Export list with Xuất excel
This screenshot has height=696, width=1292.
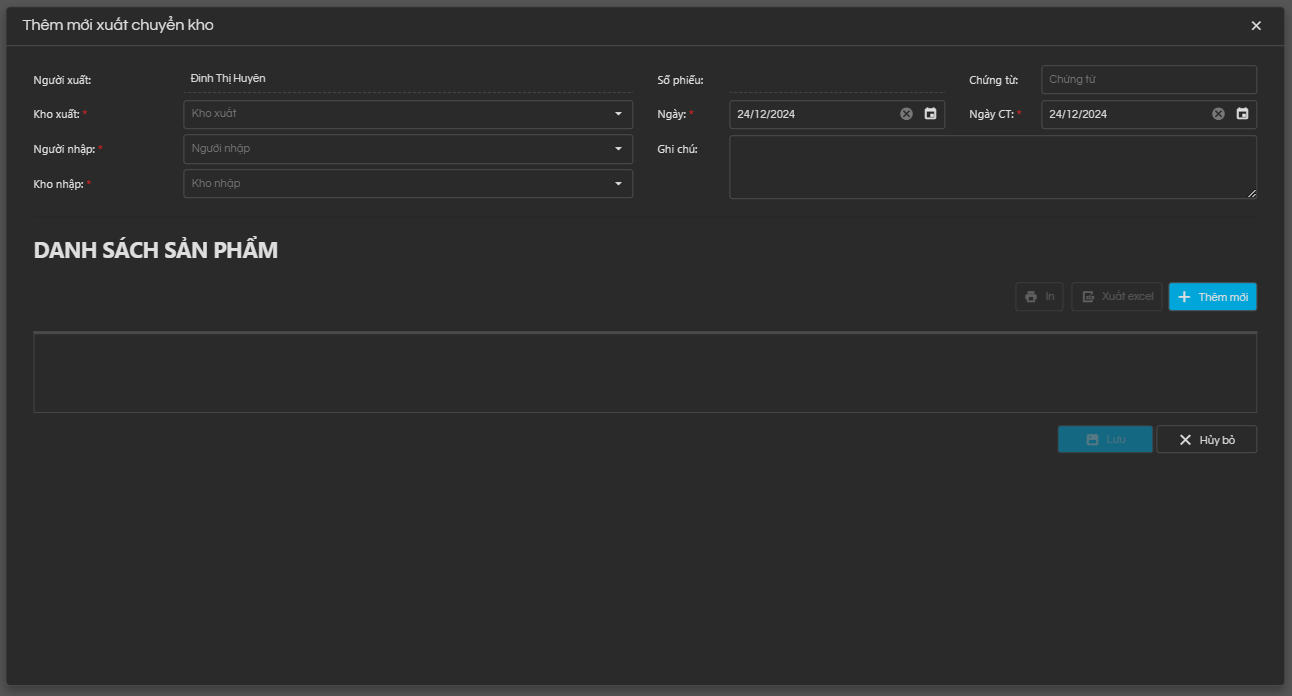1116,297
